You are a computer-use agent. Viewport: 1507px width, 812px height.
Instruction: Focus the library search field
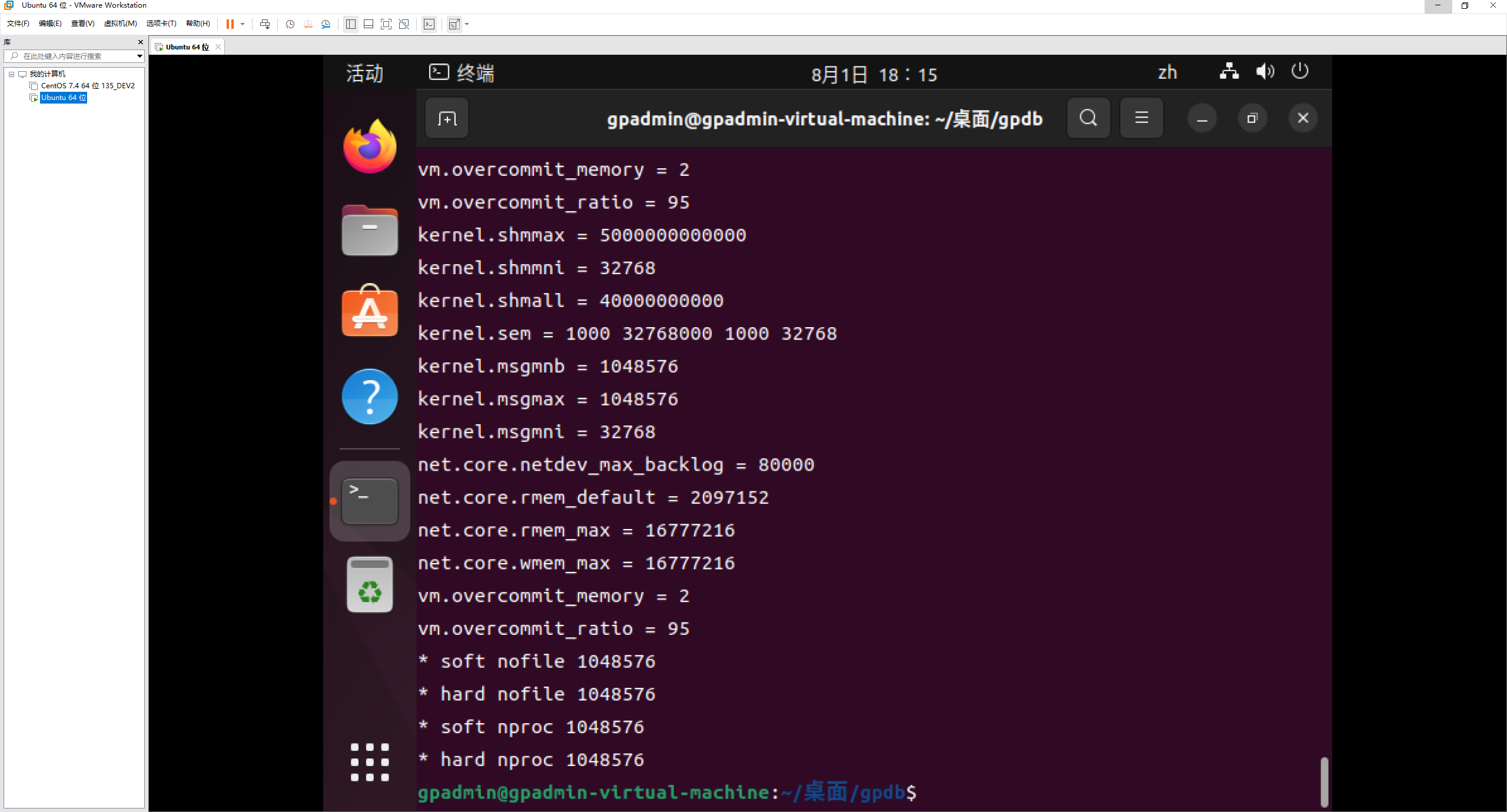click(x=74, y=56)
